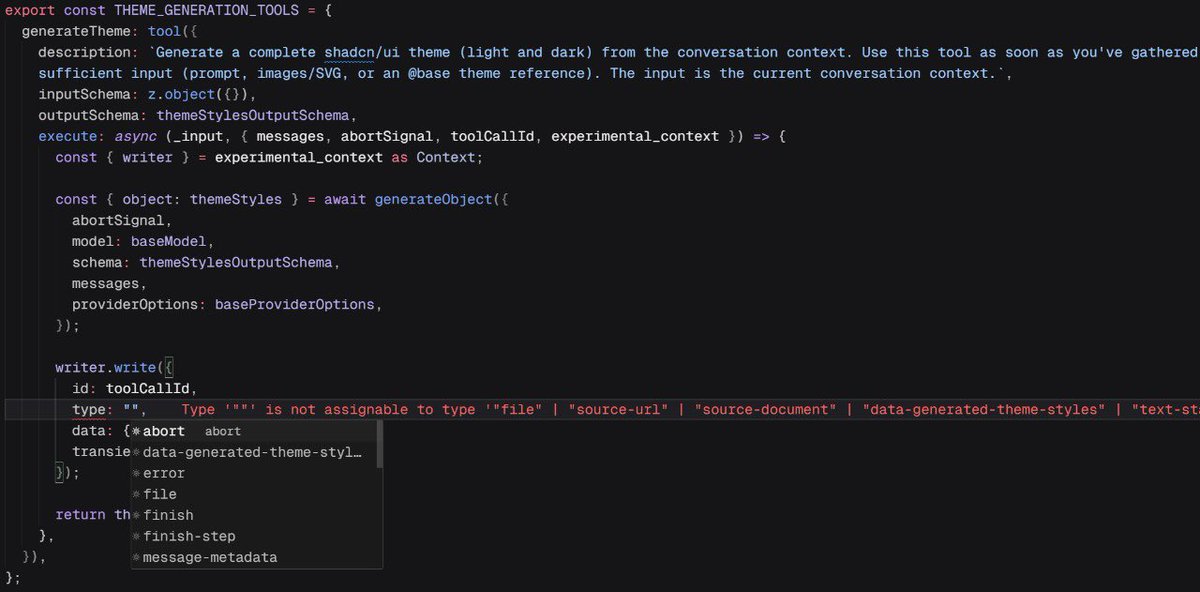Click the 'export' keyword

(x=30, y=10)
